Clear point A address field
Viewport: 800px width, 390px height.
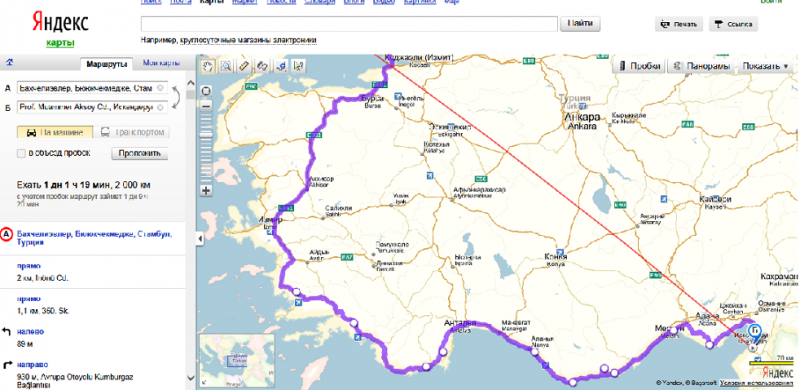tap(161, 88)
